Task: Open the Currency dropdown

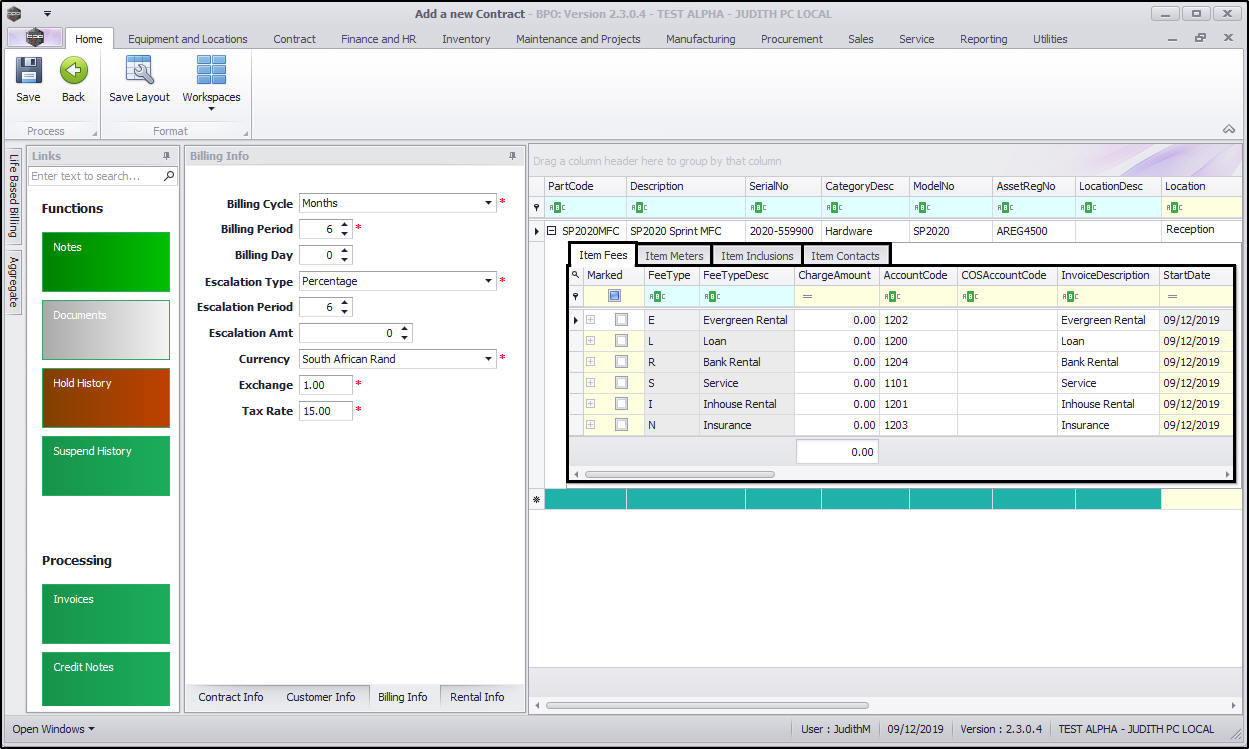Action: [x=489, y=359]
